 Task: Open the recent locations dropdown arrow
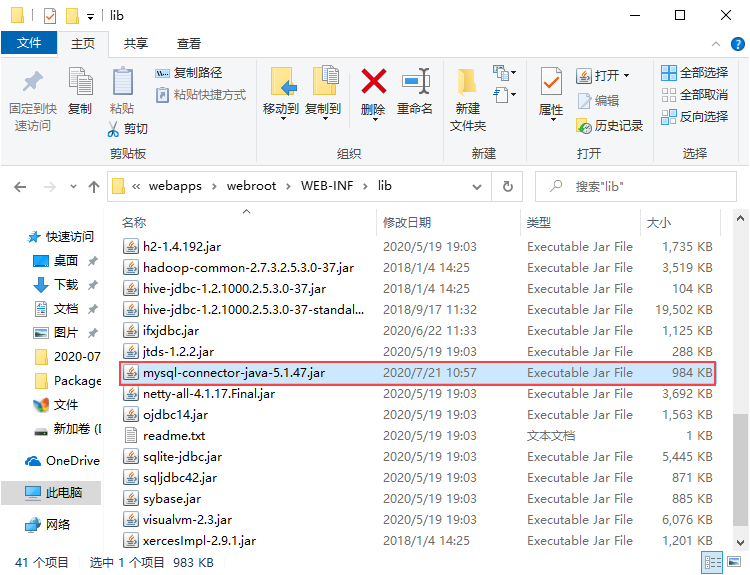73,187
